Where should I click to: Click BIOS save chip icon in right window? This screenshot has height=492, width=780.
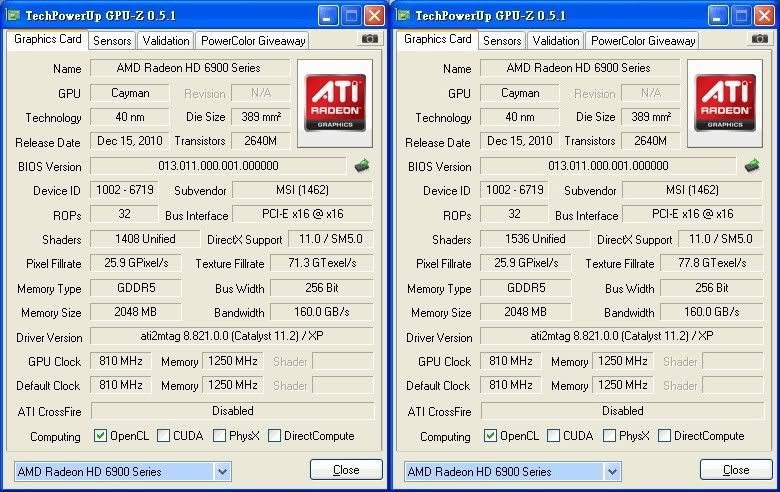pyautogui.click(x=752, y=166)
